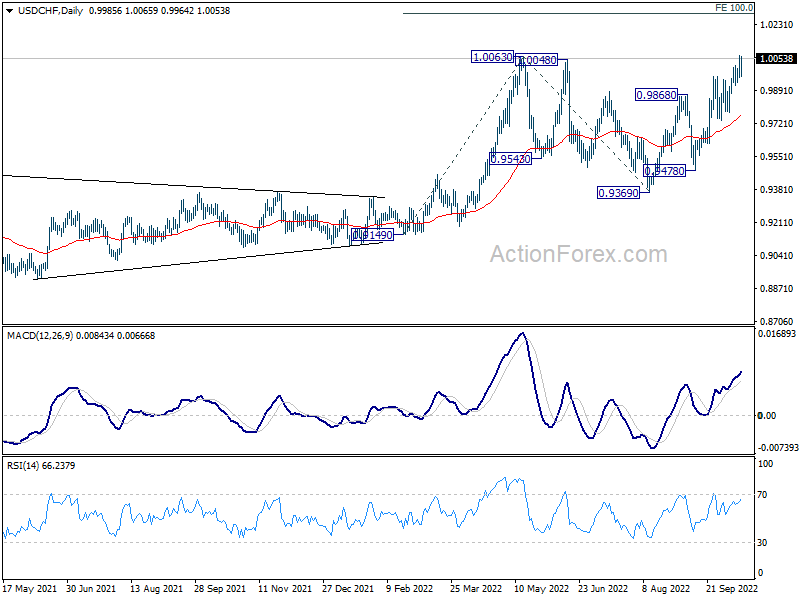This screenshot has width=800, height=600.
Task: Select the 0.91490 price label
Action: pyautogui.click(x=372, y=235)
